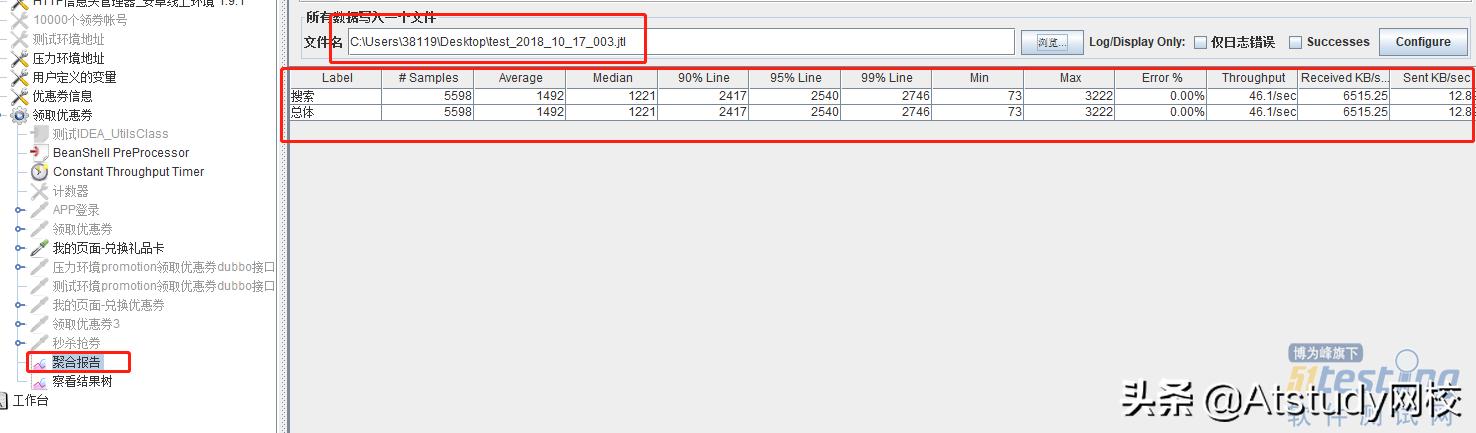Select the 工作台 tree item label
Image resolution: width=1476 pixels, height=433 pixels.
30,401
